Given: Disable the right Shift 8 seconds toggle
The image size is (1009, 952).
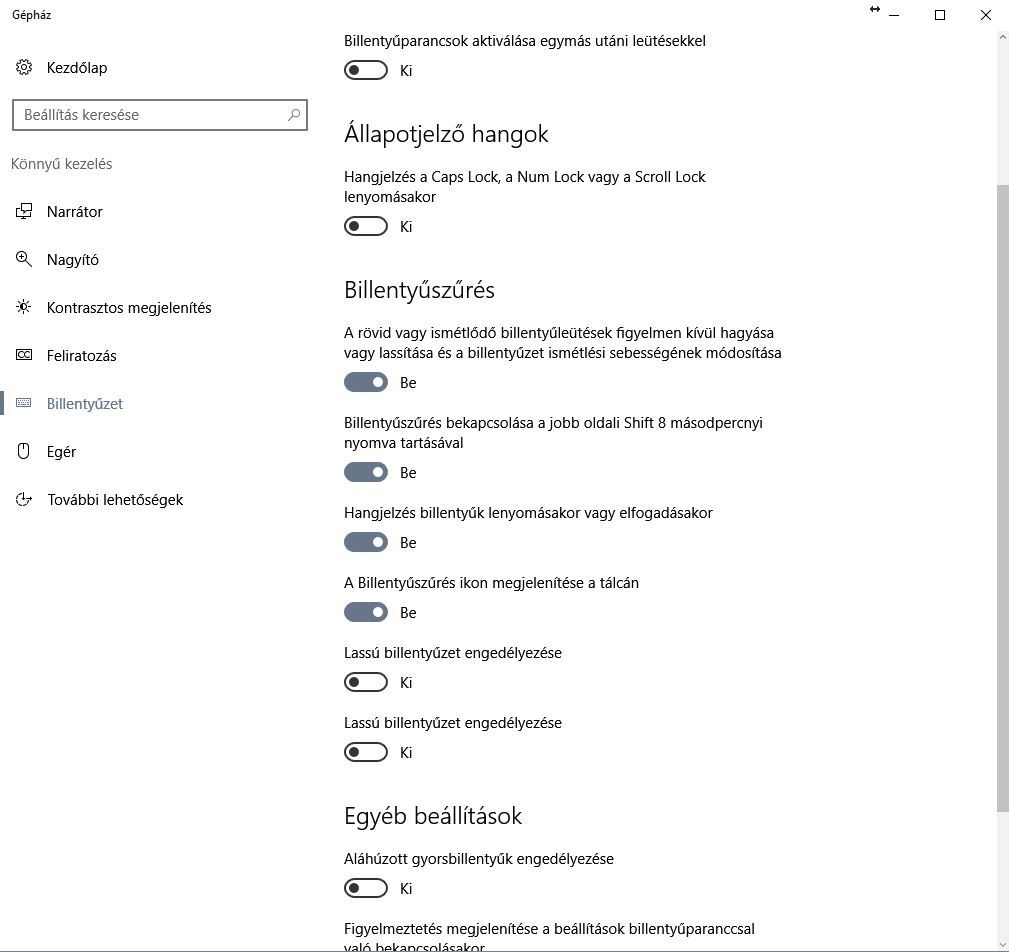Looking at the screenshot, I should pos(366,472).
